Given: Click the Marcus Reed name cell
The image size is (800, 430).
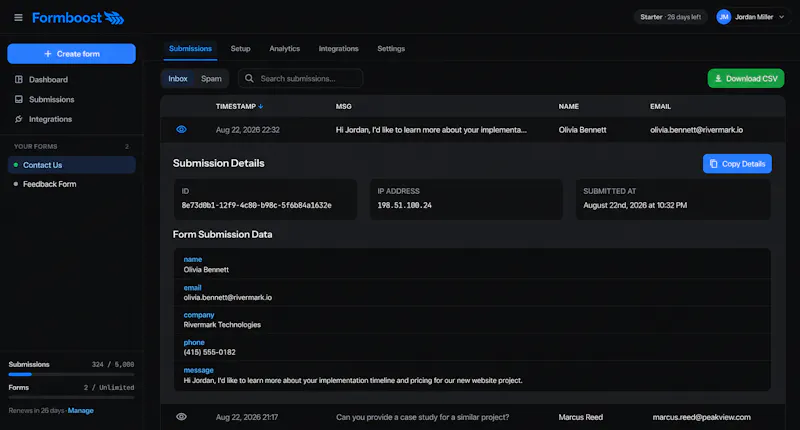Looking at the screenshot, I should click(x=581, y=417).
